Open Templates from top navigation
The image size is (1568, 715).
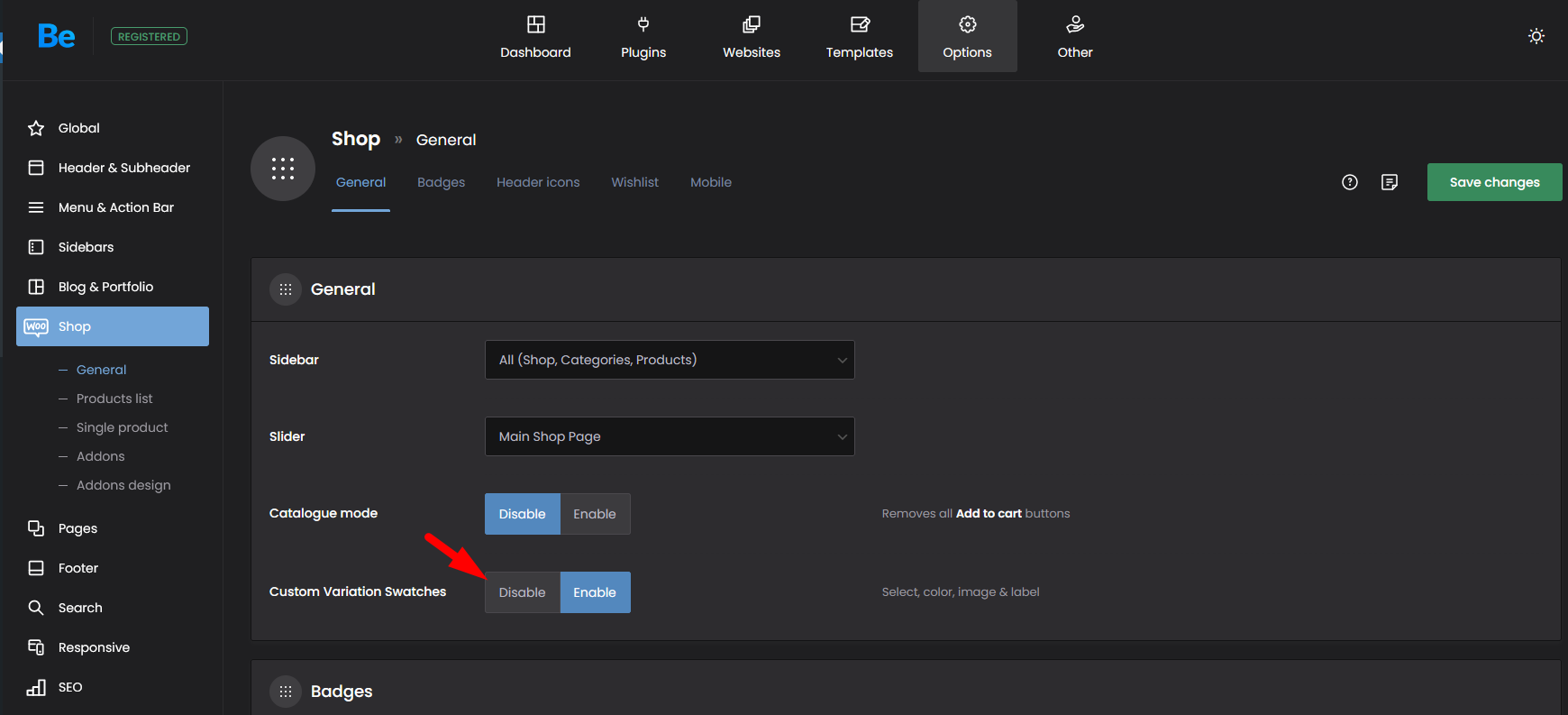(860, 37)
